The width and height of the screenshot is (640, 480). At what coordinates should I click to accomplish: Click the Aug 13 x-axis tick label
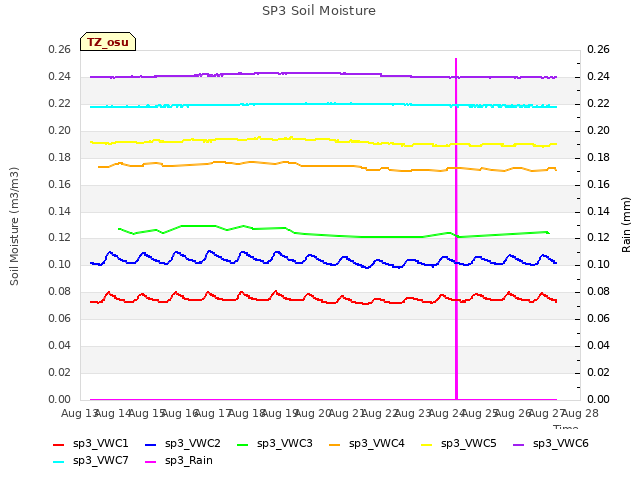click(x=80, y=414)
